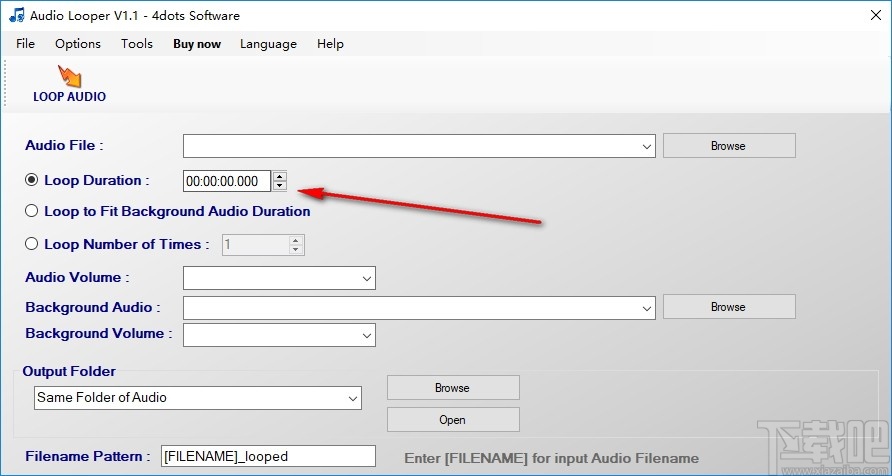Increase Loop Duration with up spinner arrow

coord(279,176)
